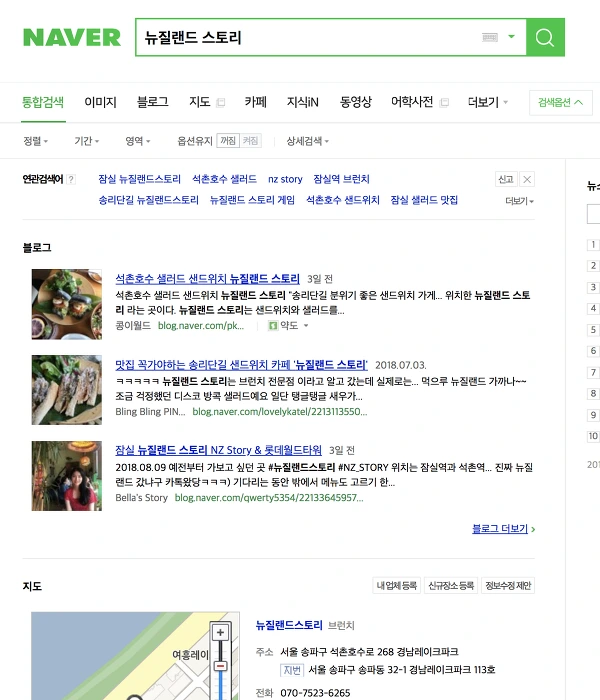Click phone number 070-7523-6265
The height and width of the screenshot is (700, 600).
tap(315, 693)
